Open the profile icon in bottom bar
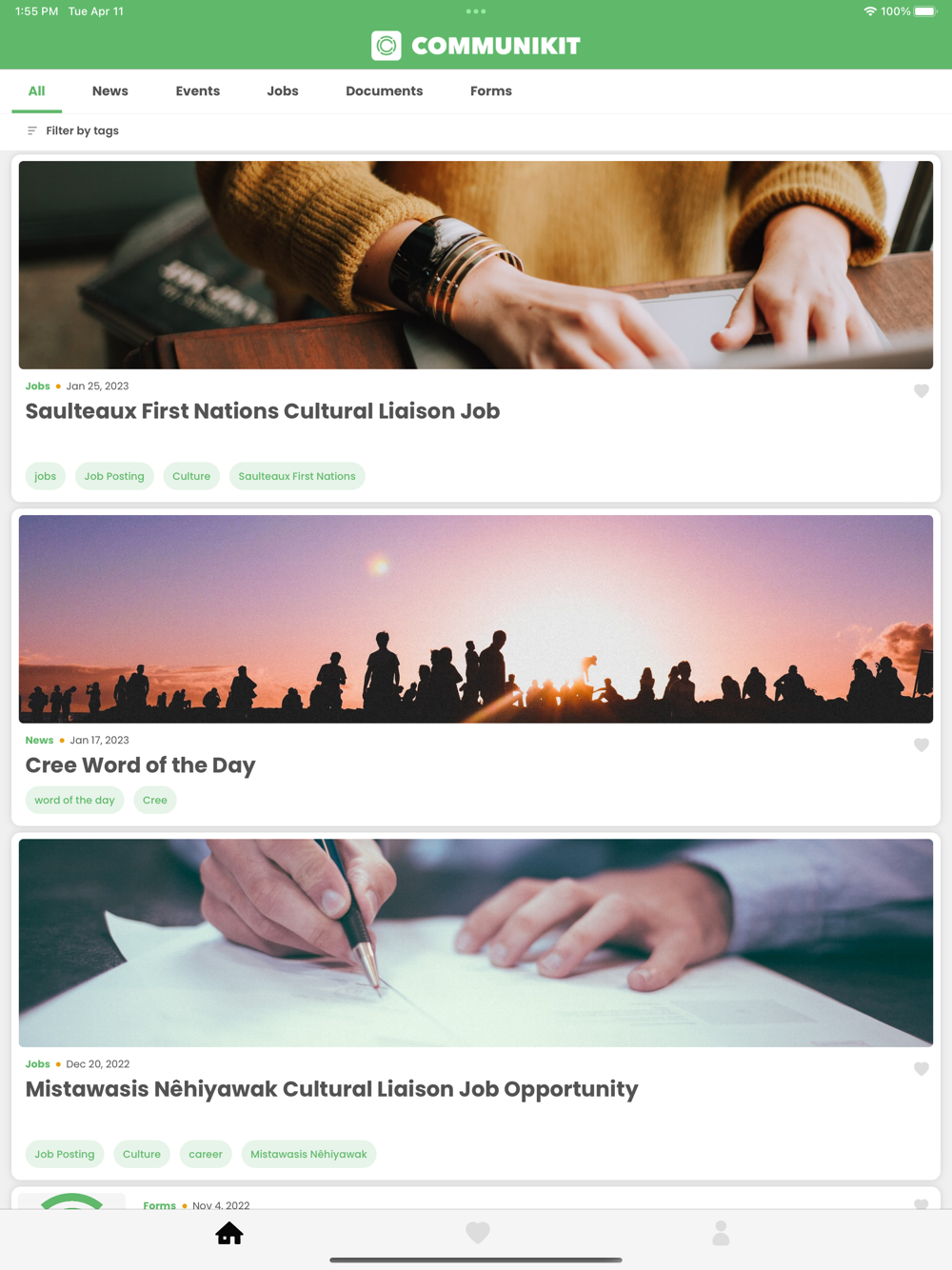Screen dimensions: 952x1270 [x=721, y=1233]
